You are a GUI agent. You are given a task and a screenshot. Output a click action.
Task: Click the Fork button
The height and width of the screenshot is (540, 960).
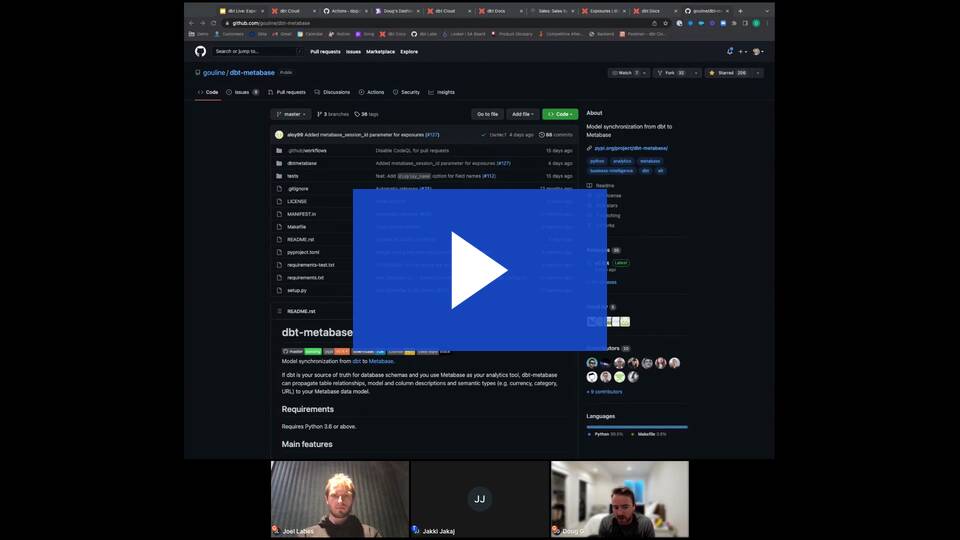[x=672, y=73]
